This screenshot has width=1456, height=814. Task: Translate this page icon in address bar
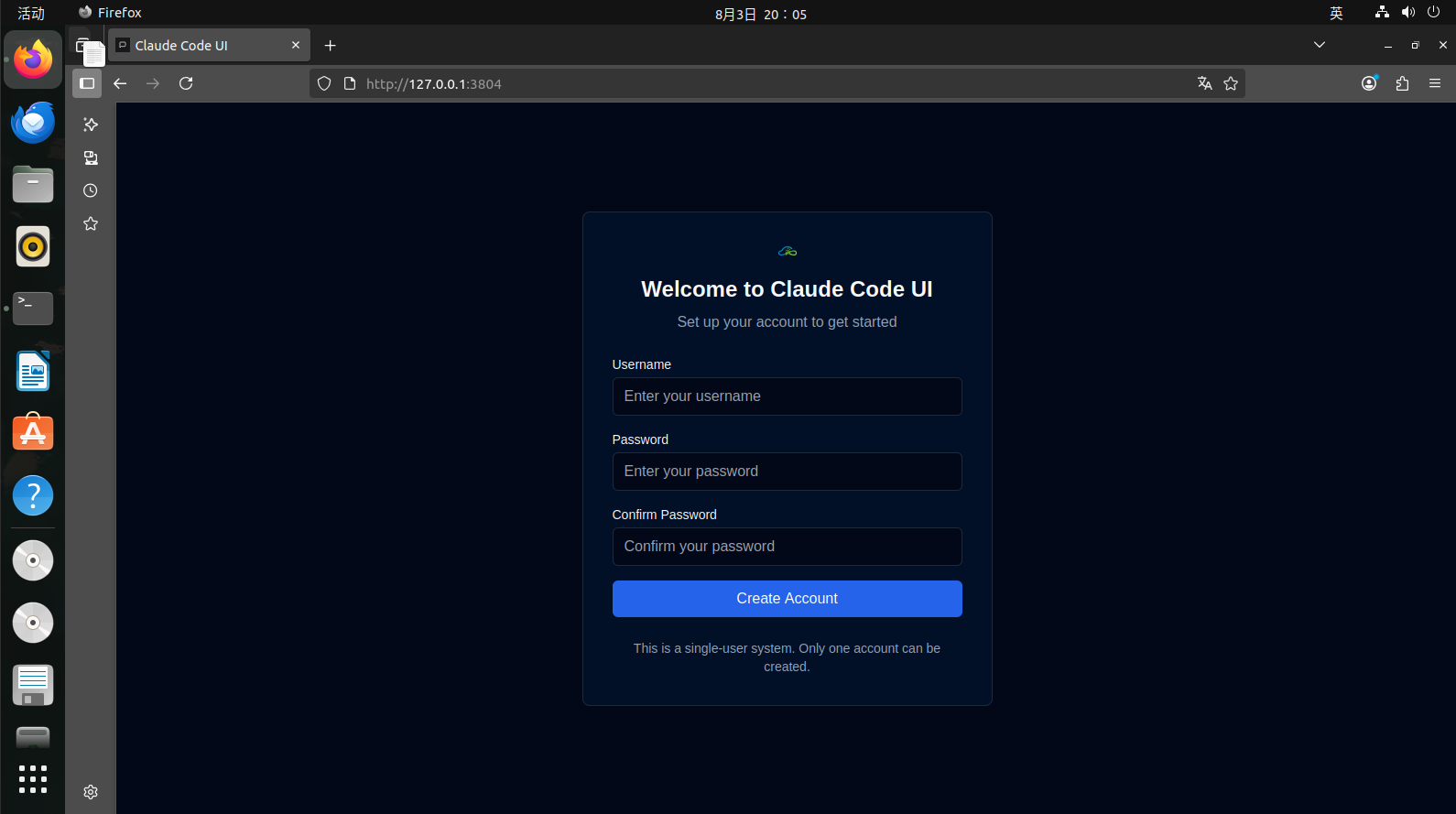[1205, 83]
